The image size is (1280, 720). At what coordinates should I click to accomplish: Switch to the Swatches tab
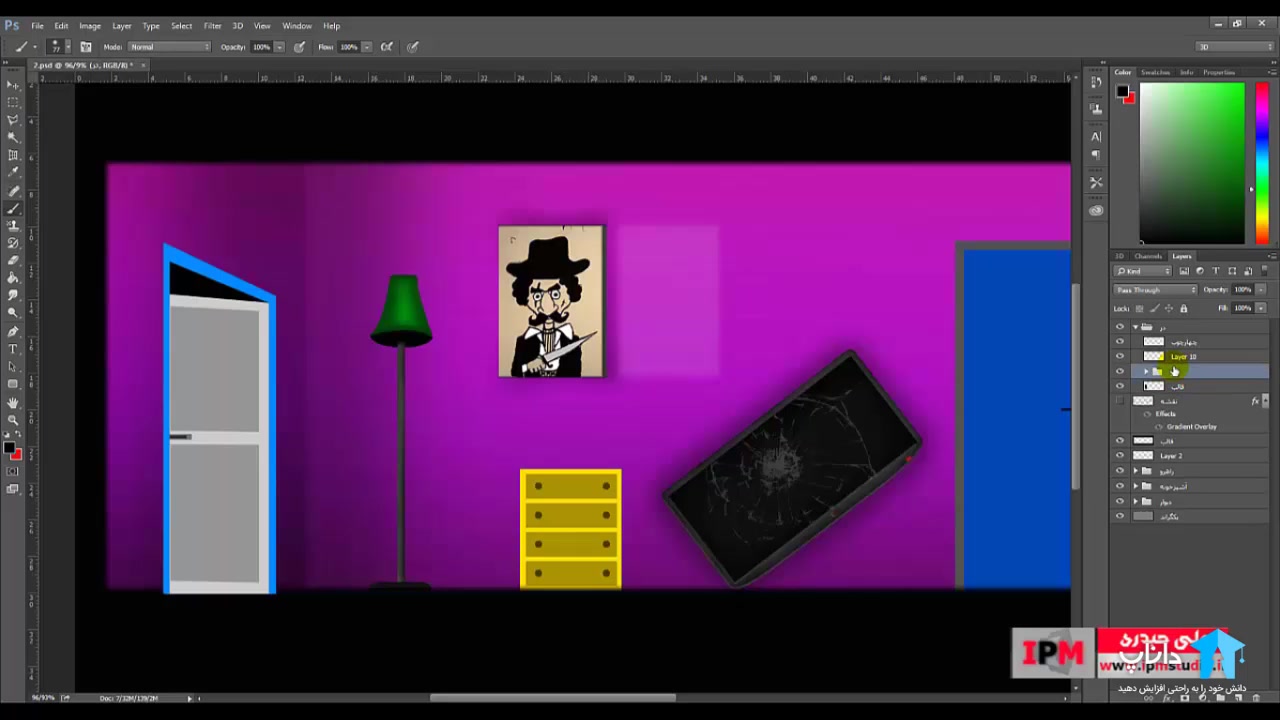click(x=1156, y=72)
